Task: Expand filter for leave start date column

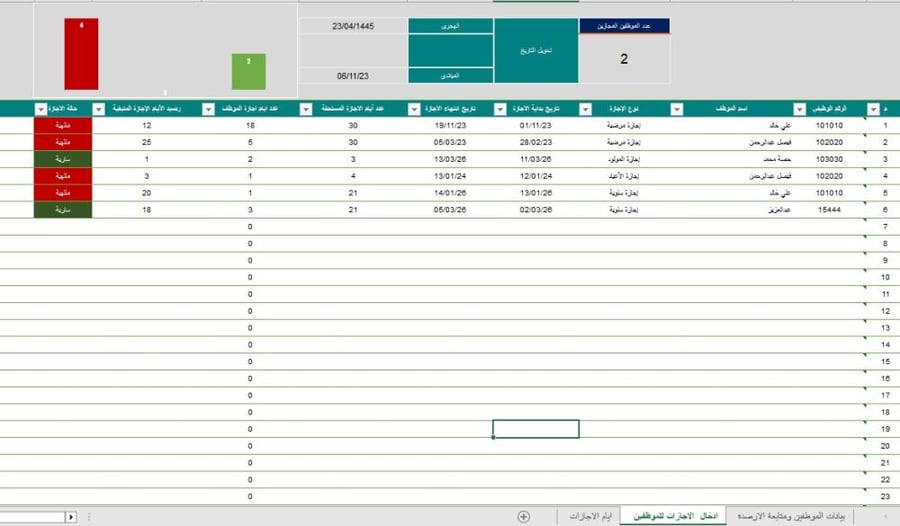Action: (x=500, y=109)
